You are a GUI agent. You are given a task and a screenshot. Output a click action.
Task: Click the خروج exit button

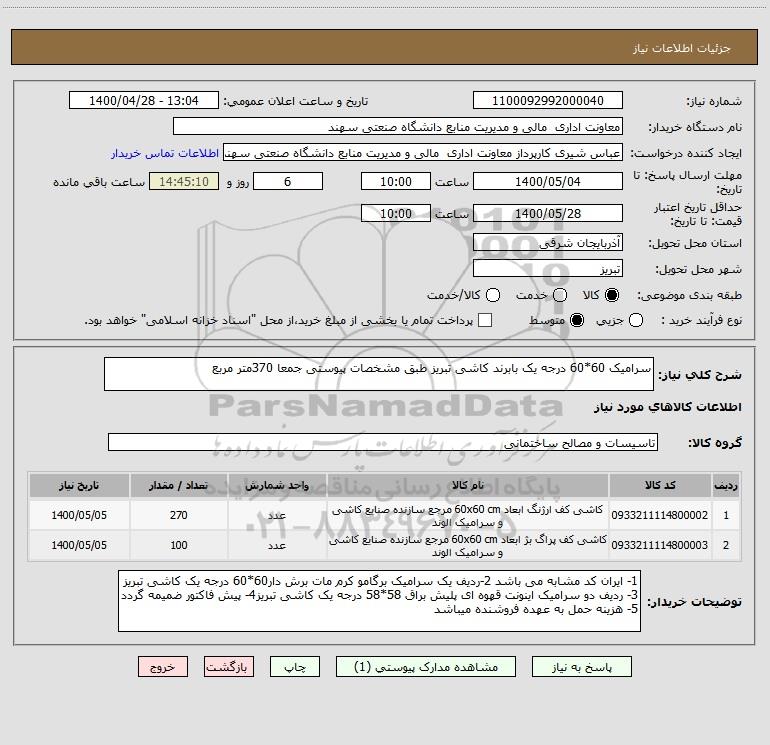163,667
